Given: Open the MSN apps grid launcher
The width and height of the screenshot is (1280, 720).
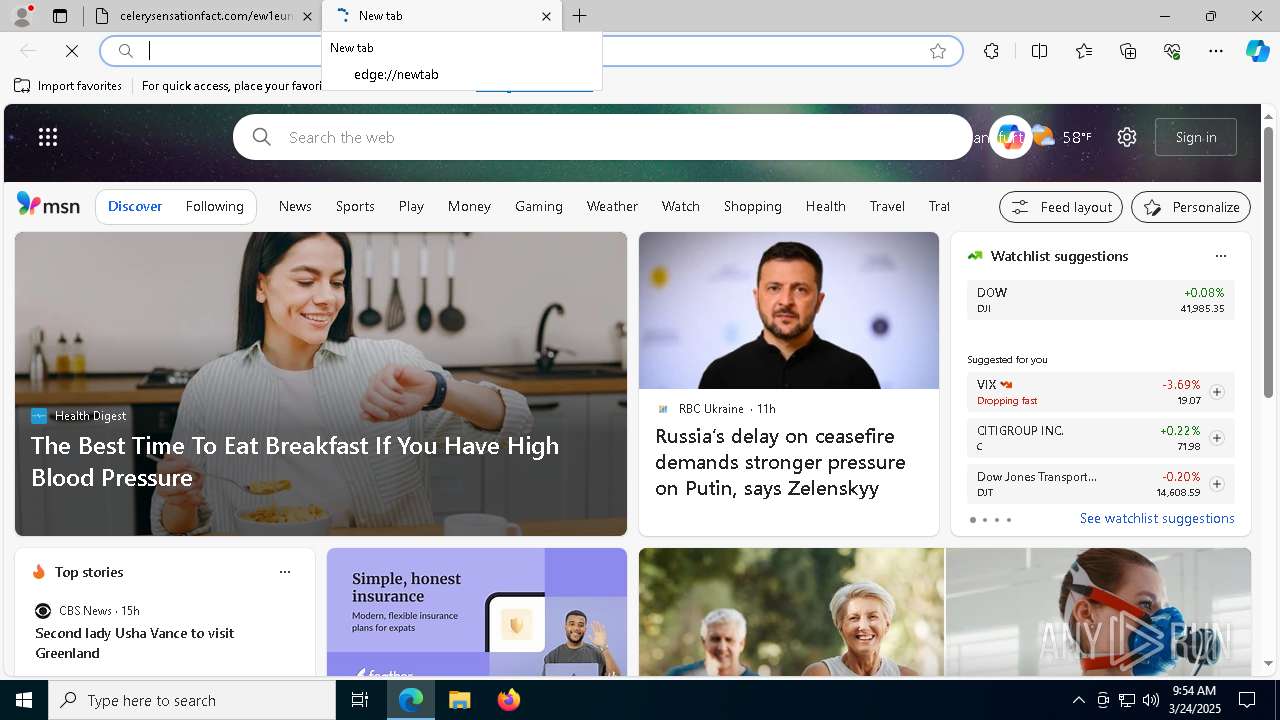Looking at the screenshot, I should (x=48, y=137).
